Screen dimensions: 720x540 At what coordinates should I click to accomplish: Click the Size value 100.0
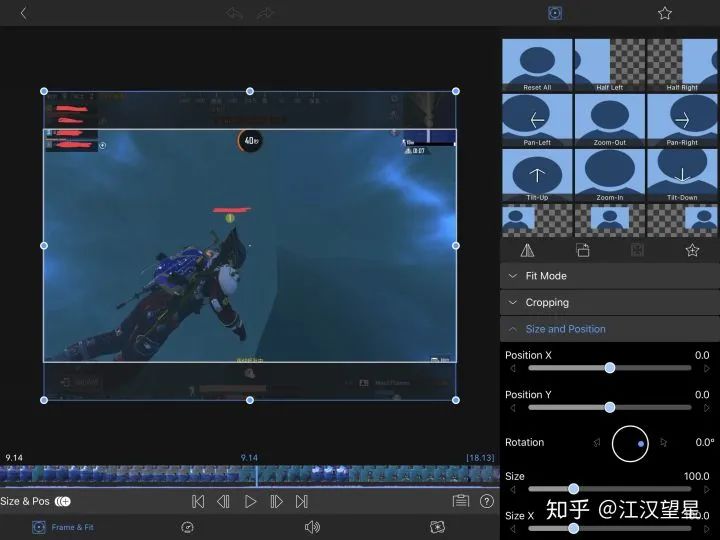tap(697, 477)
